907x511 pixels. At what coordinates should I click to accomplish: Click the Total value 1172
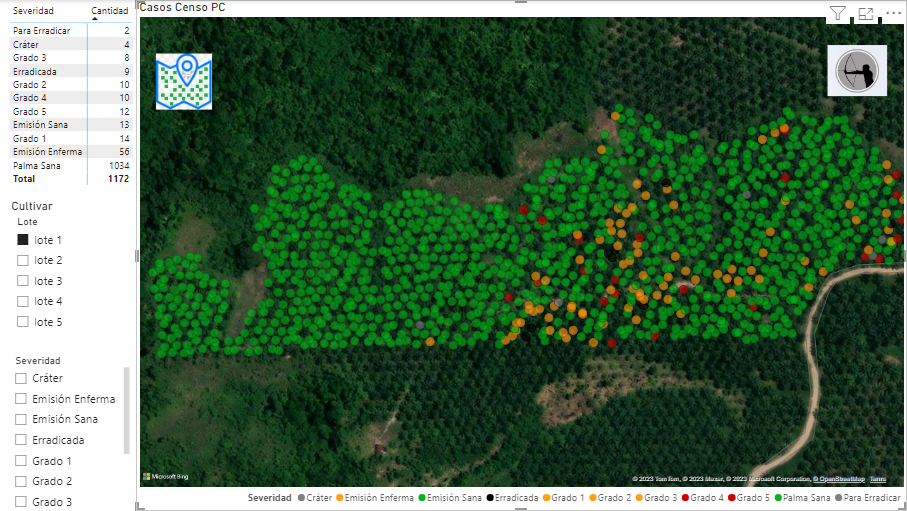click(119, 179)
